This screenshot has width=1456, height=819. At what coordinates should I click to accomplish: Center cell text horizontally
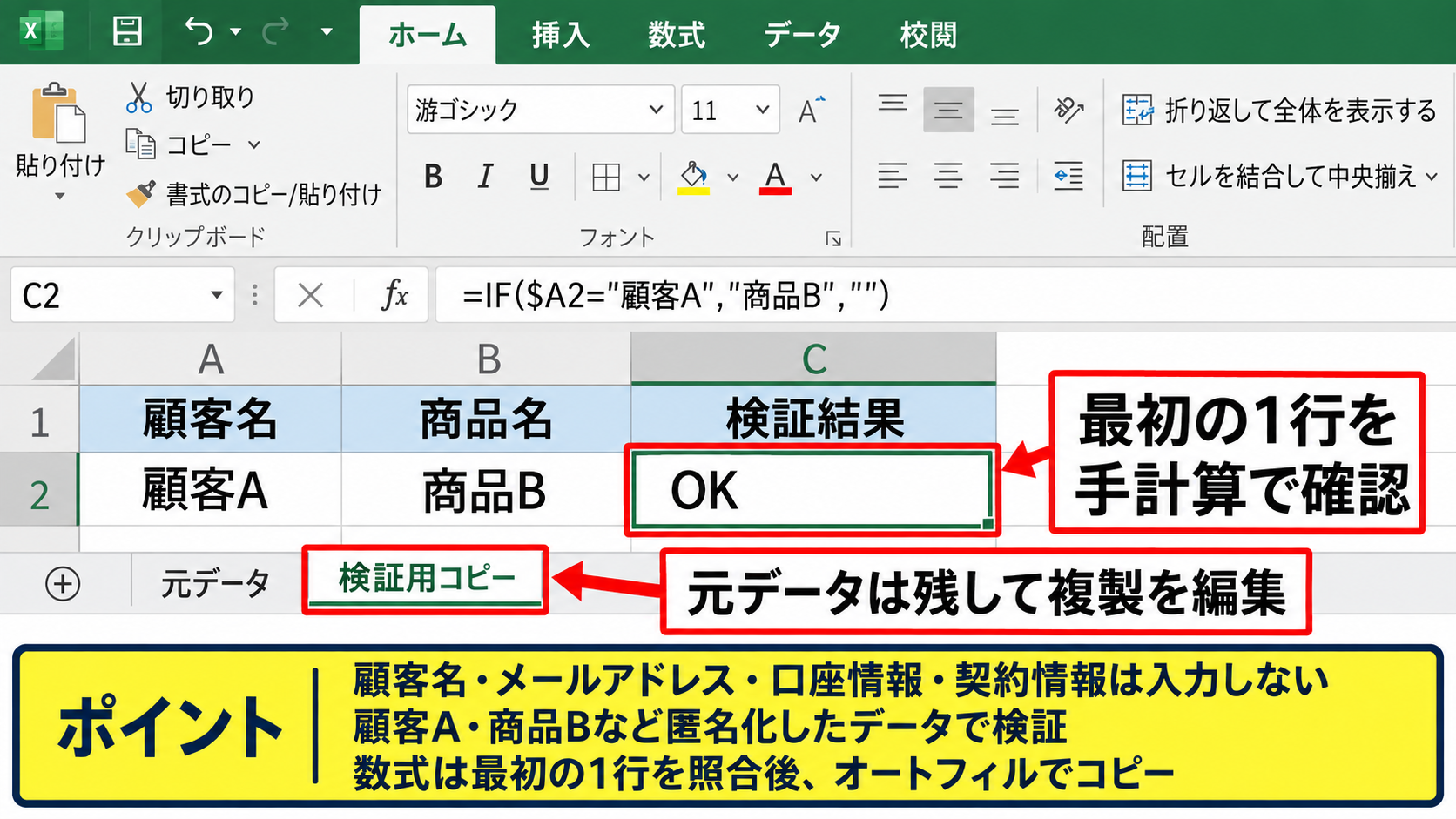pos(948,177)
